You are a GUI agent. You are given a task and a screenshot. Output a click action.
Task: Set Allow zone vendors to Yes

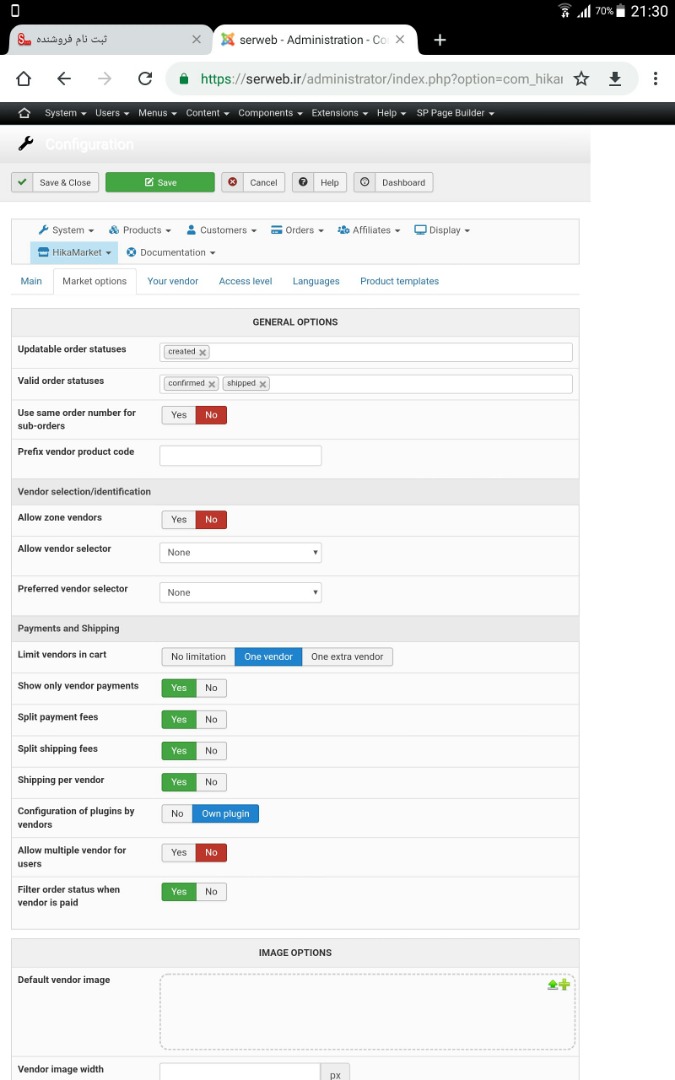click(179, 519)
